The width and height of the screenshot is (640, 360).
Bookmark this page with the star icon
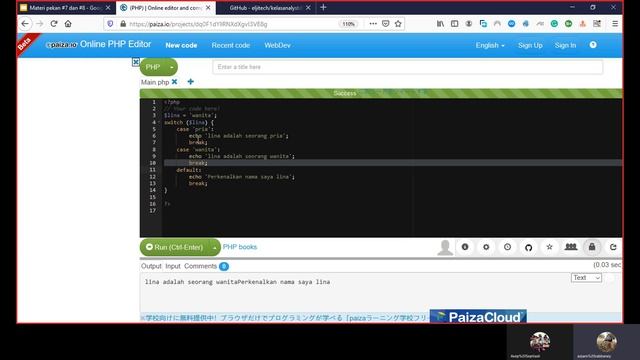398,24
